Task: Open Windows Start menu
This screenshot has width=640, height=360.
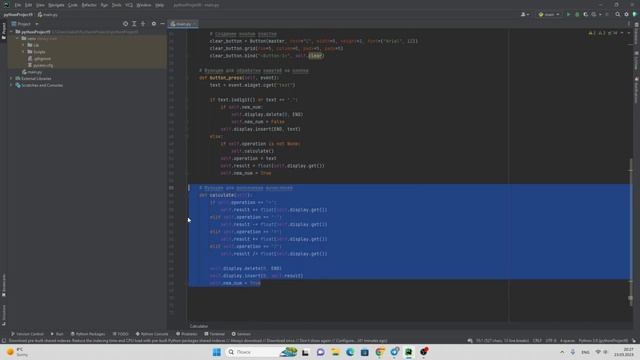Action: (217, 352)
